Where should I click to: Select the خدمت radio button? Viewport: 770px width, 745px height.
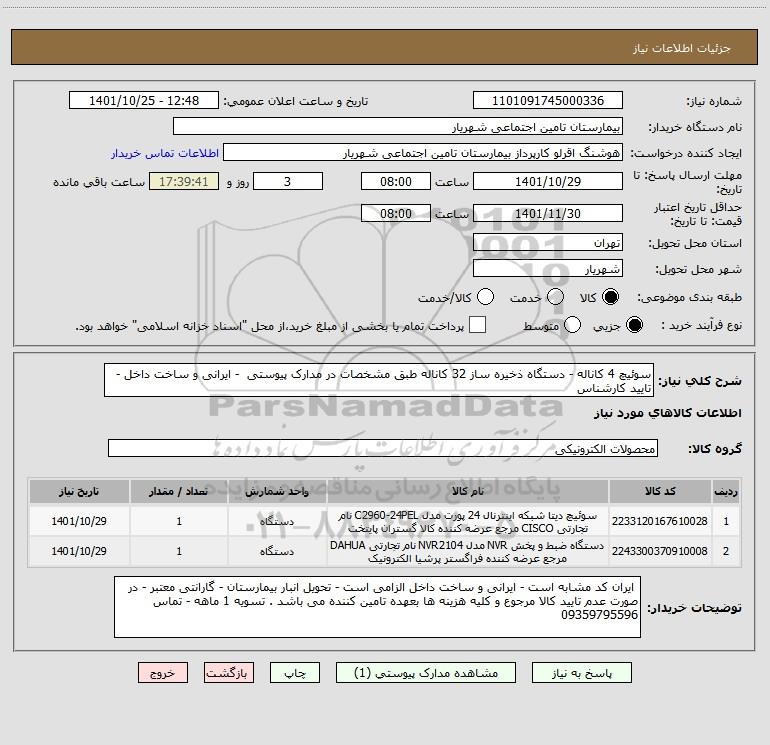tap(555, 297)
